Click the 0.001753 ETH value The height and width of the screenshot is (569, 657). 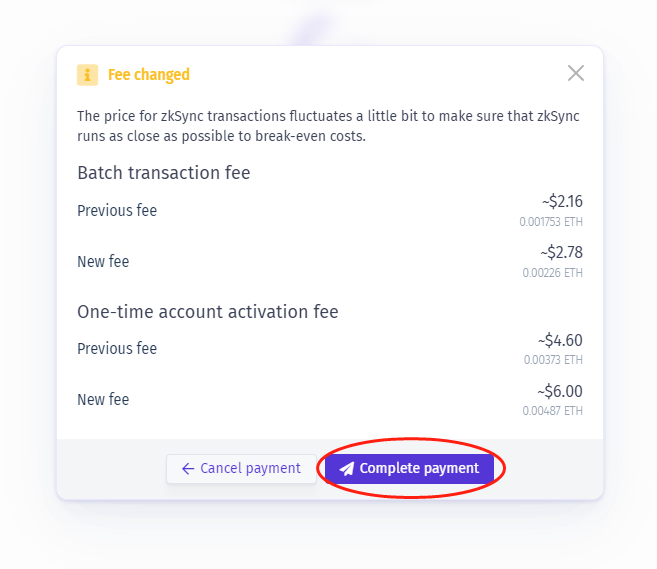click(551, 222)
